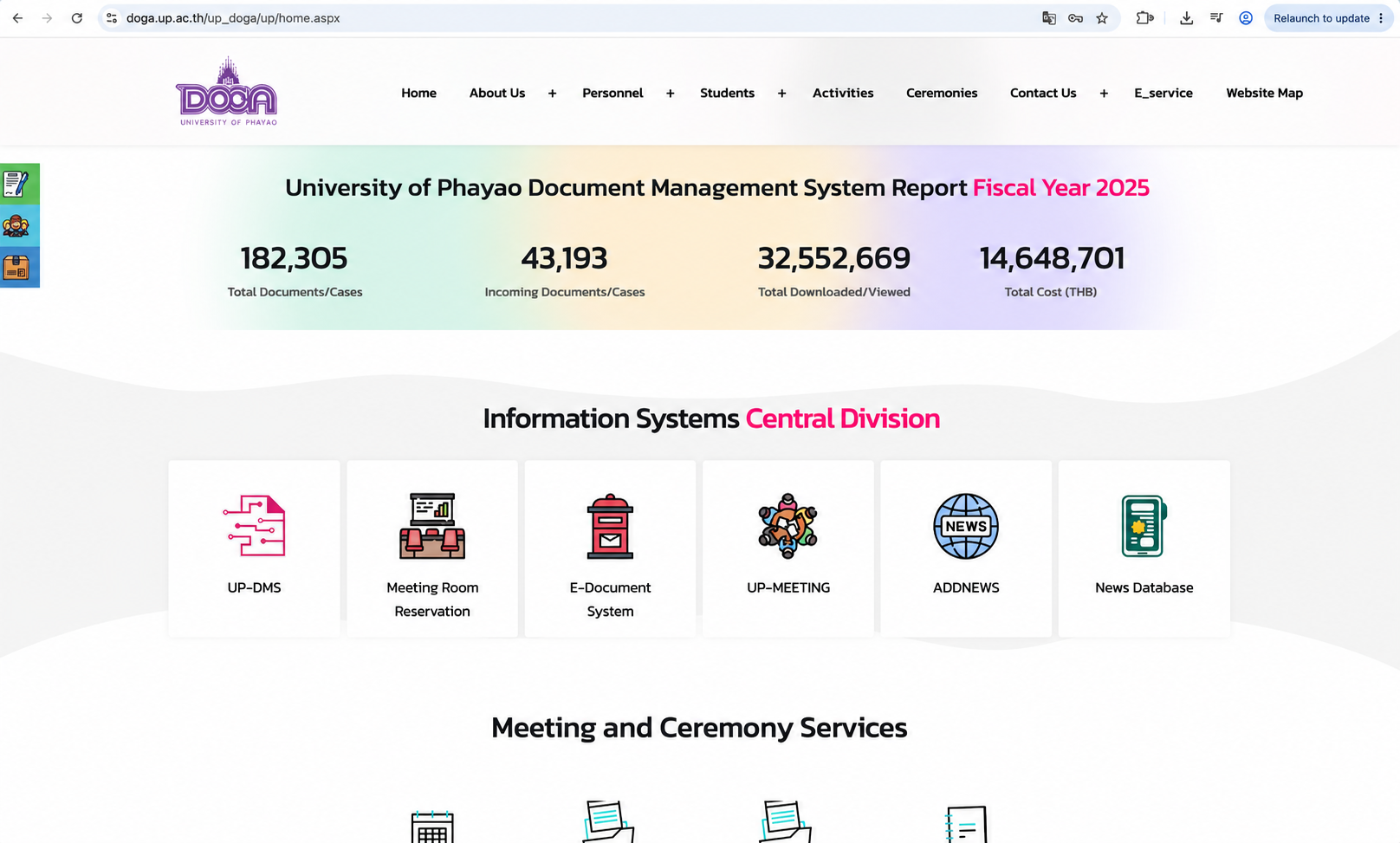This screenshot has height=843, width=1400.
Task: Click the translate page icon
Action: (x=1049, y=18)
